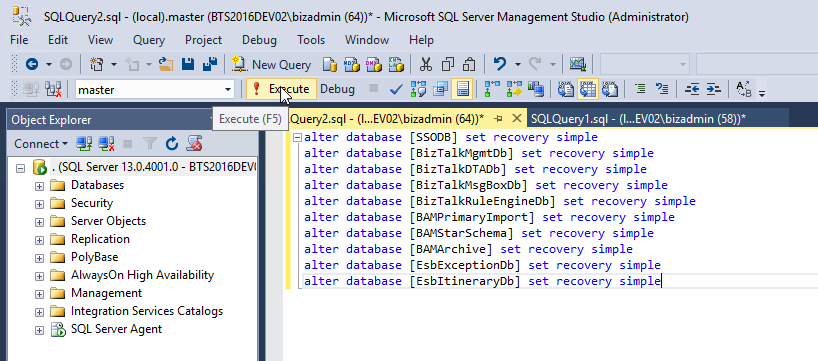Image resolution: width=818 pixels, height=361 pixels.
Task: Refresh the Object Explorer tree
Action: point(172,143)
